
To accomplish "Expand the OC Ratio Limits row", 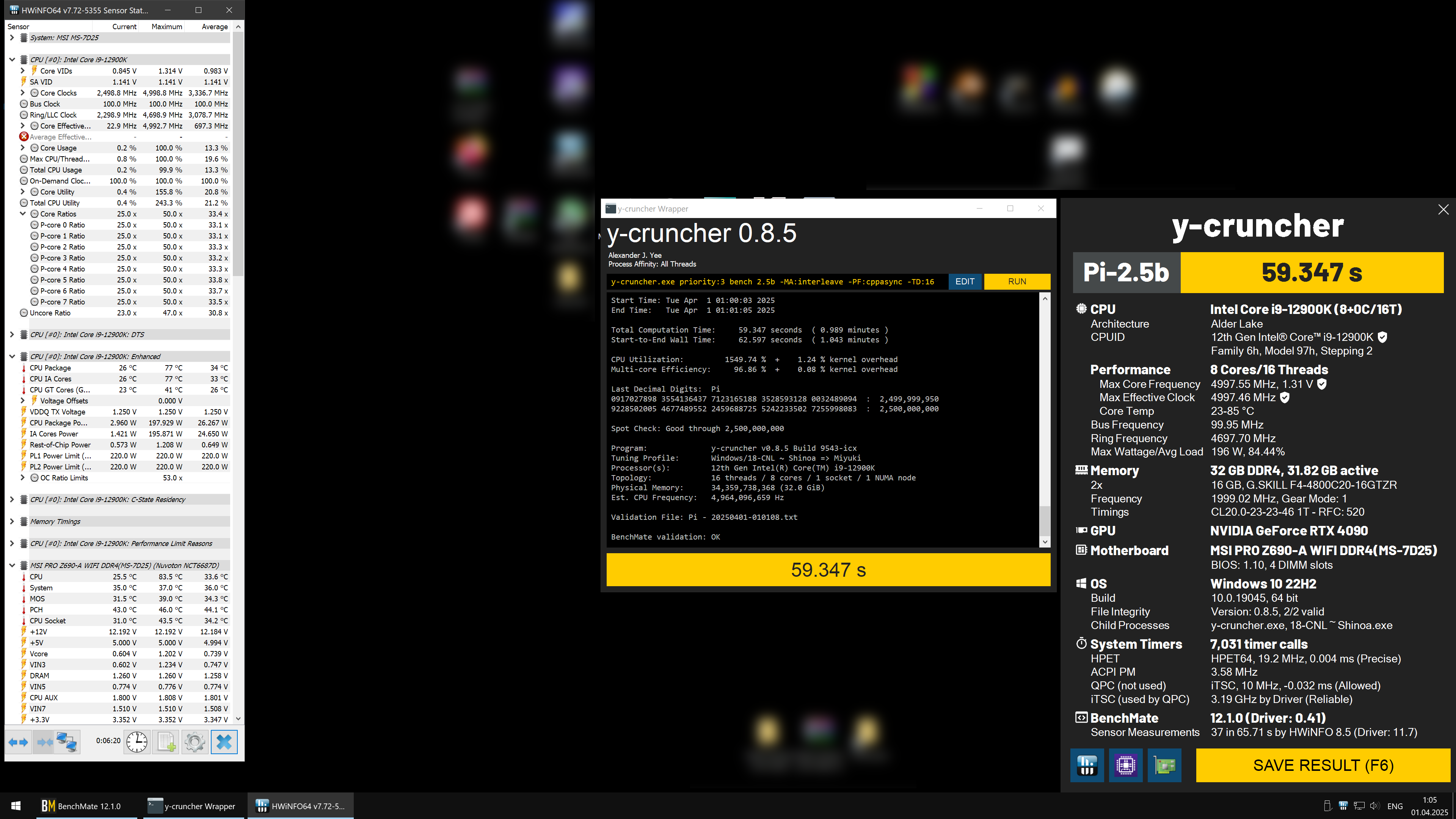I will point(23,478).
